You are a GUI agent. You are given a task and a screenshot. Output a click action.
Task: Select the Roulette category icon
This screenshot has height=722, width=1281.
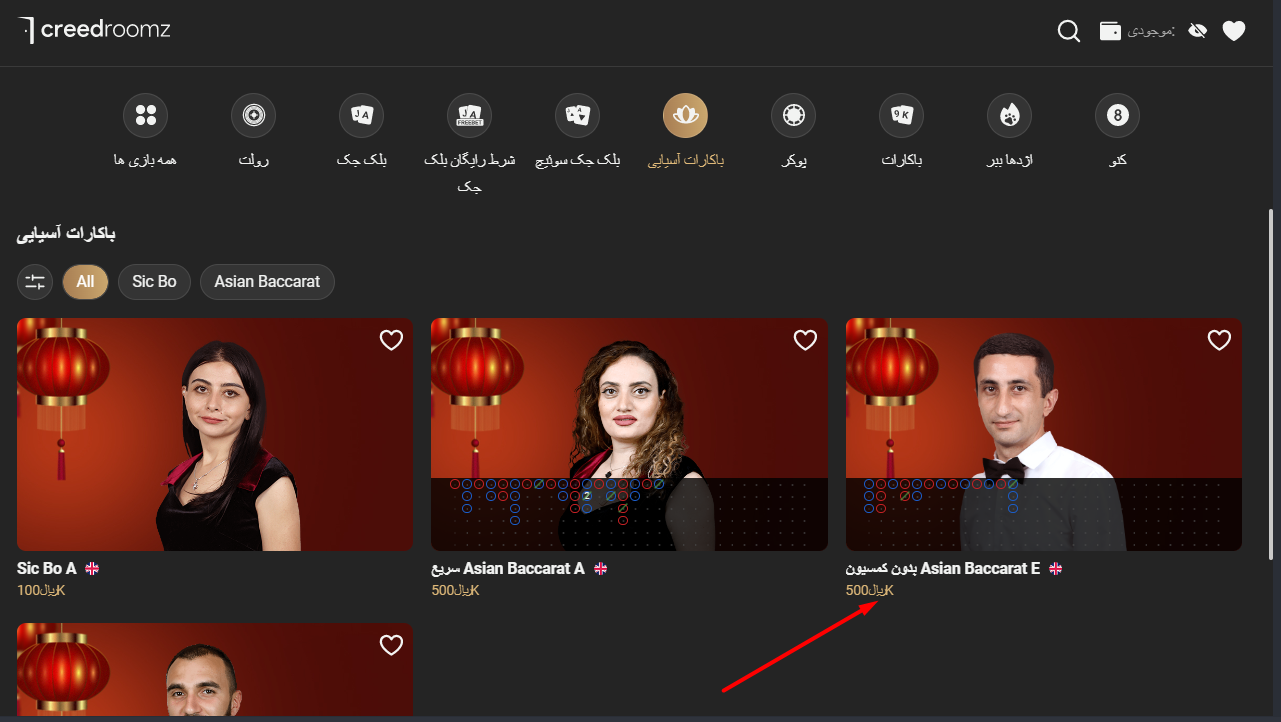point(253,116)
